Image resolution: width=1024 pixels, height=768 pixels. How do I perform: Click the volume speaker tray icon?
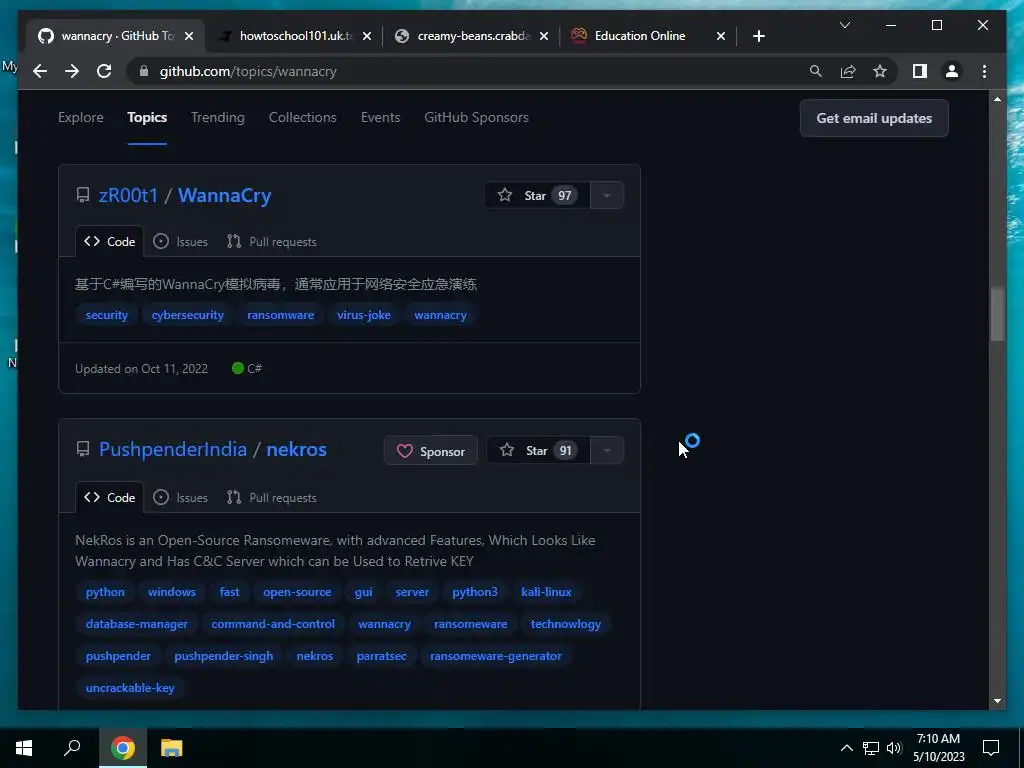click(x=894, y=748)
